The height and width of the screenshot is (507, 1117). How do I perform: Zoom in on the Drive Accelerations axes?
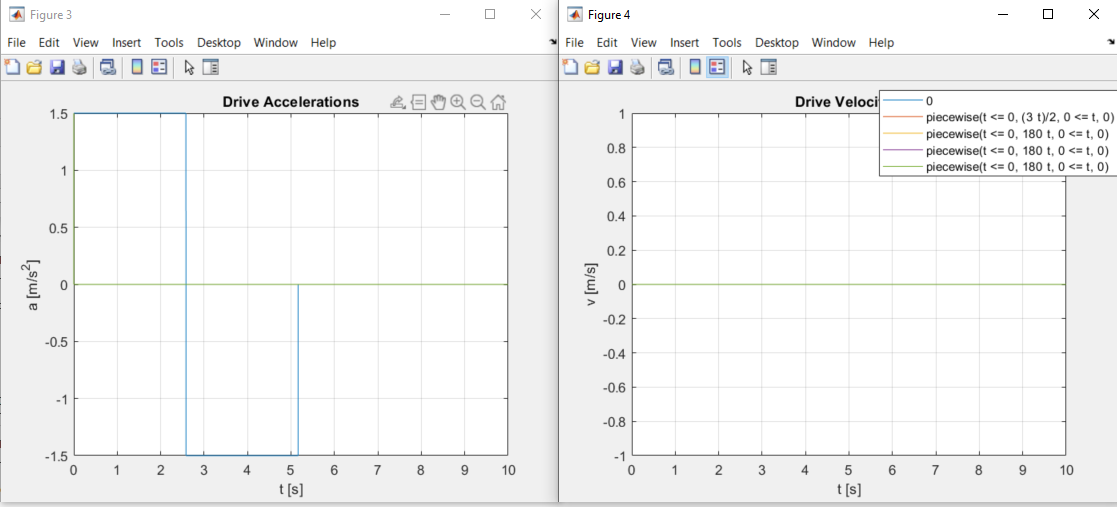tap(458, 102)
